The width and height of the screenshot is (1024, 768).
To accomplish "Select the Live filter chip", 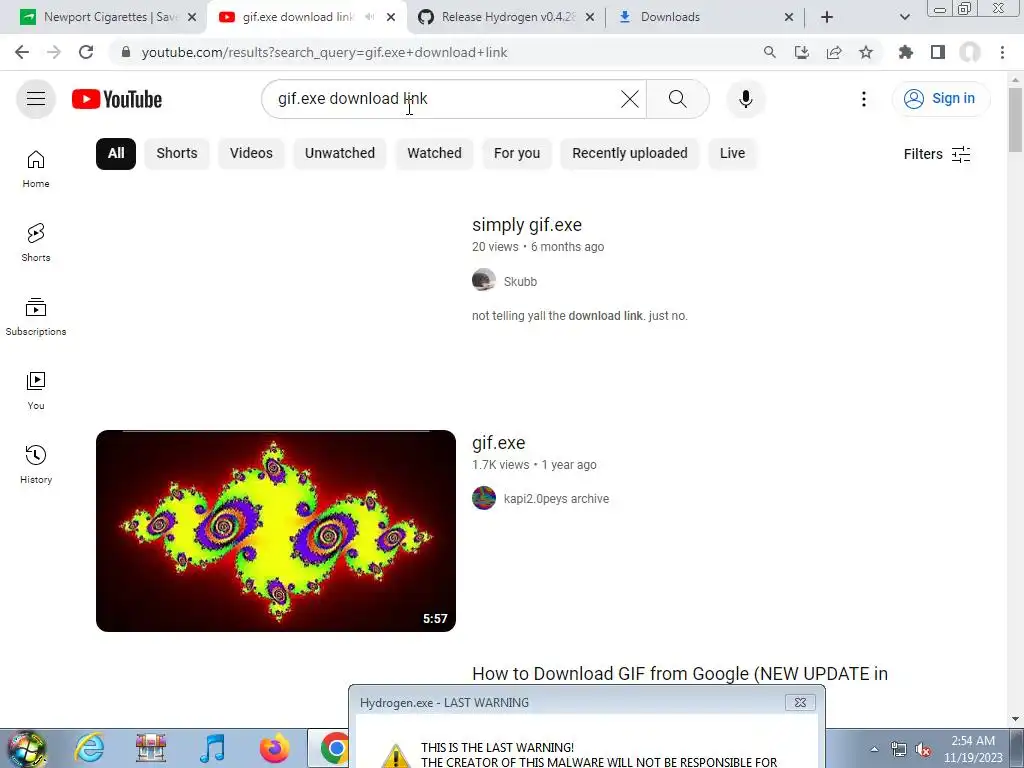I will 732,153.
